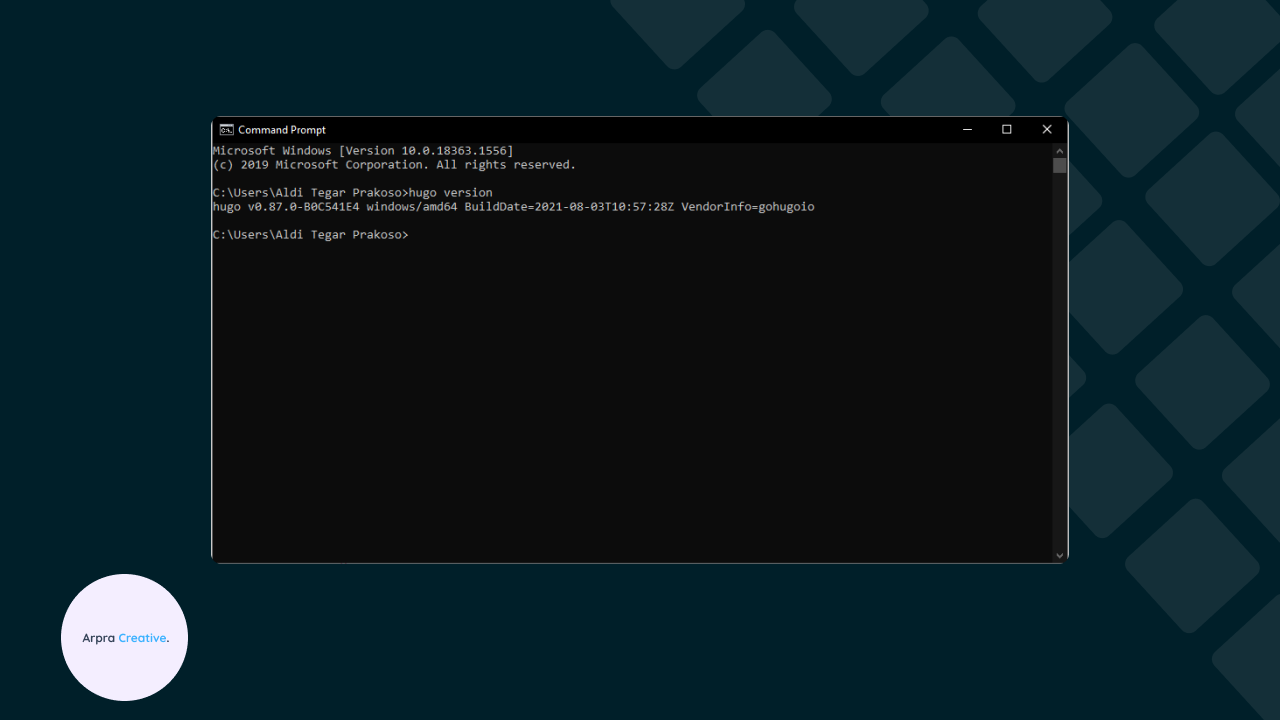Click the scrollbar up arrow
This screenshot has width=1280, height=720.
pyautogui.click(x=1060, y=149)
